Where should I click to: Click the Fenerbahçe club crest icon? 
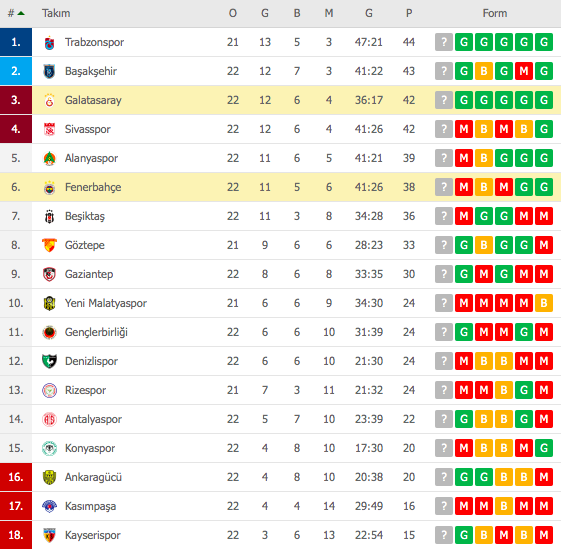tap(49, 187)
